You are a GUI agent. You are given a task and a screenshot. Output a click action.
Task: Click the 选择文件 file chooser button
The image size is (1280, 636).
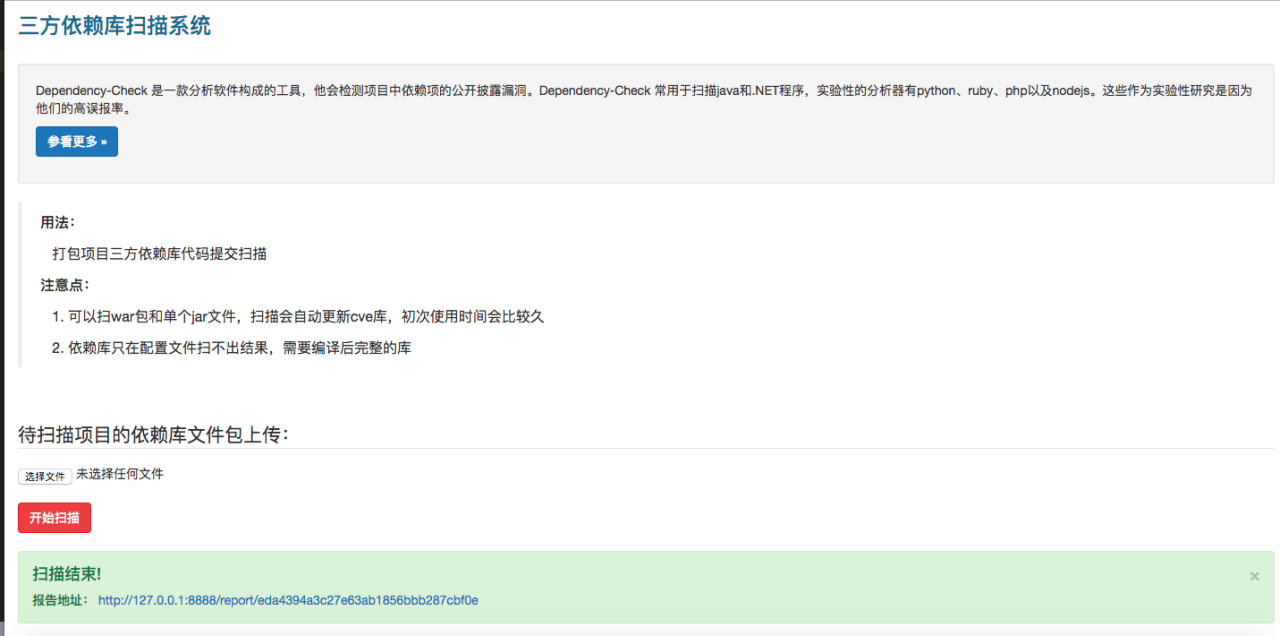pos(45,476)
